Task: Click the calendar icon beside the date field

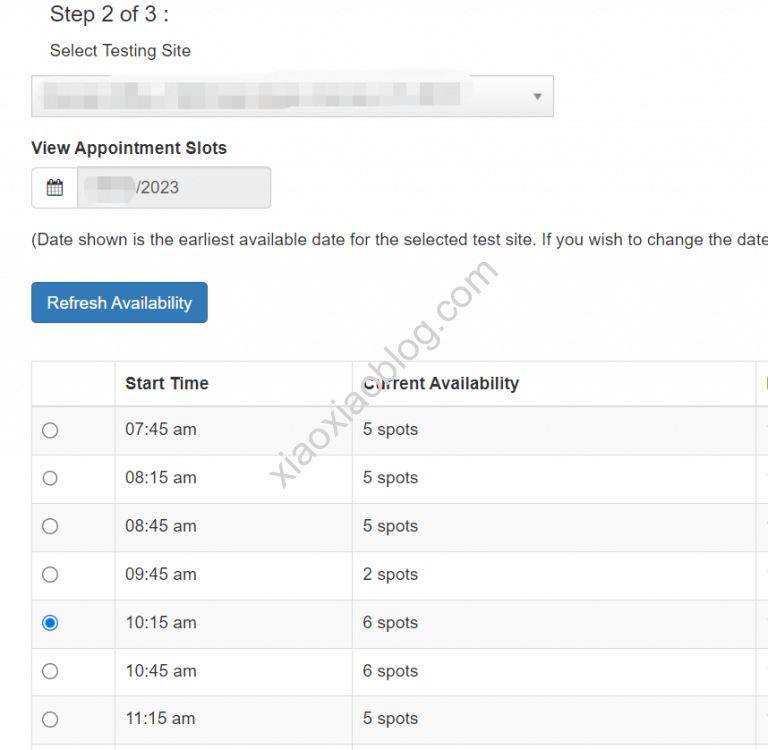Action: pyautogui.click(x=55, y=188)
